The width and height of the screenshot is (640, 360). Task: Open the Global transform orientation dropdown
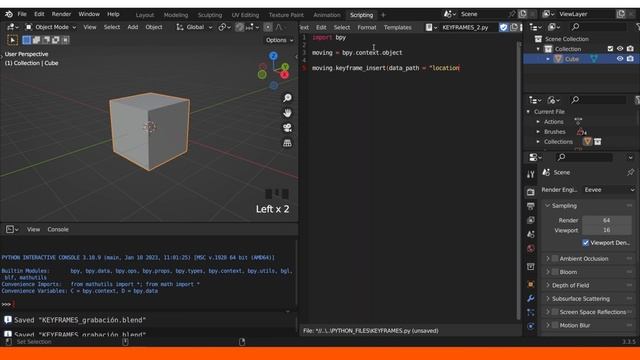[x=194, y=27]
